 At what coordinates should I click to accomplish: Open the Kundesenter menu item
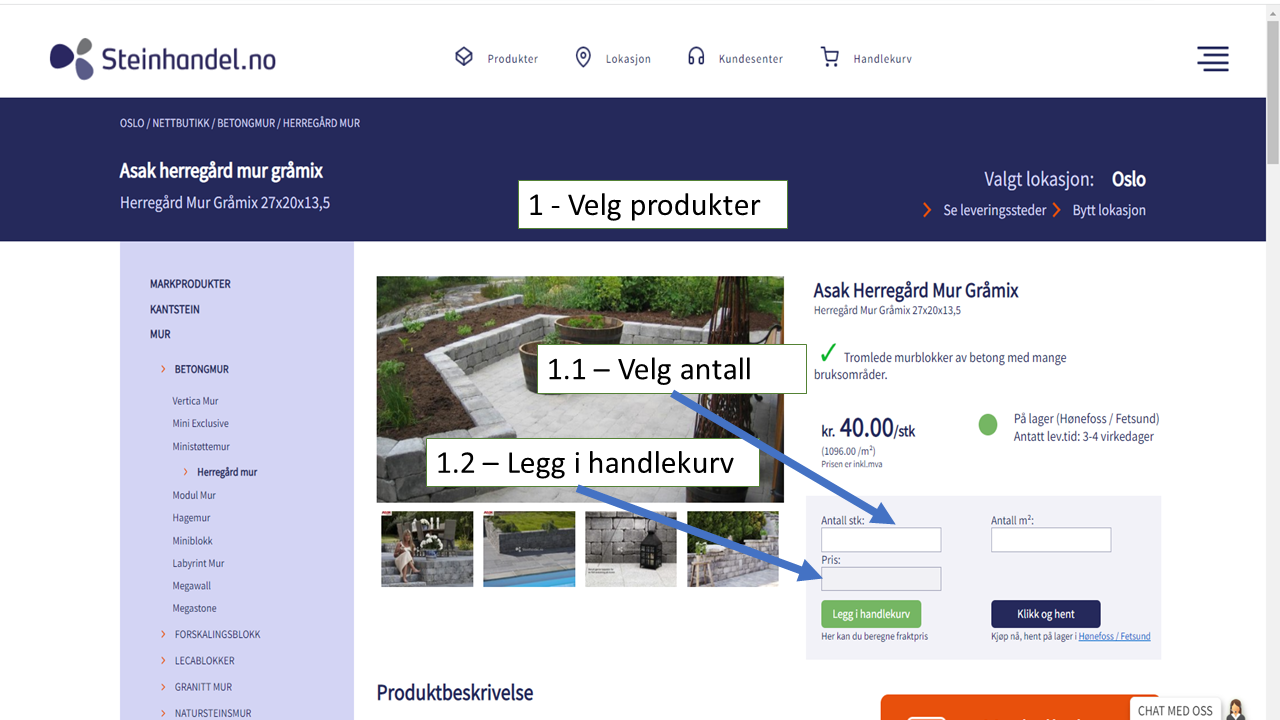pos(750,59)
